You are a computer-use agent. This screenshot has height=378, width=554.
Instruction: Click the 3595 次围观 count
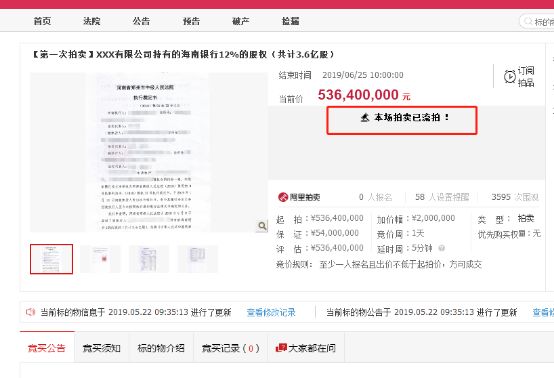point(515,197)
